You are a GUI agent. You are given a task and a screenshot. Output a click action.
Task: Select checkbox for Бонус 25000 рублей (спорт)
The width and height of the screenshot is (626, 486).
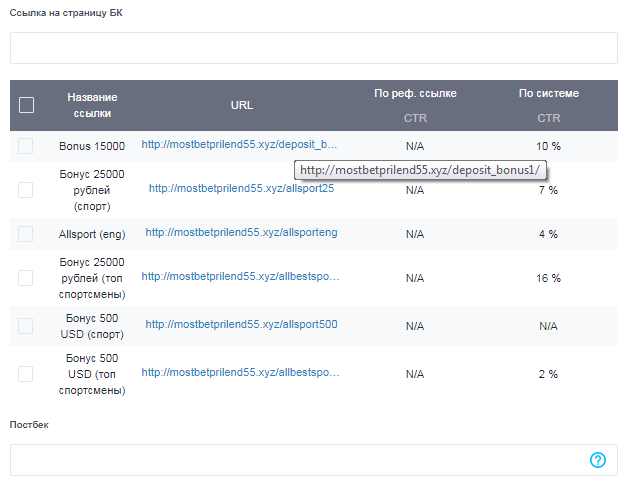pyautogui.click(x=26, y=189)
